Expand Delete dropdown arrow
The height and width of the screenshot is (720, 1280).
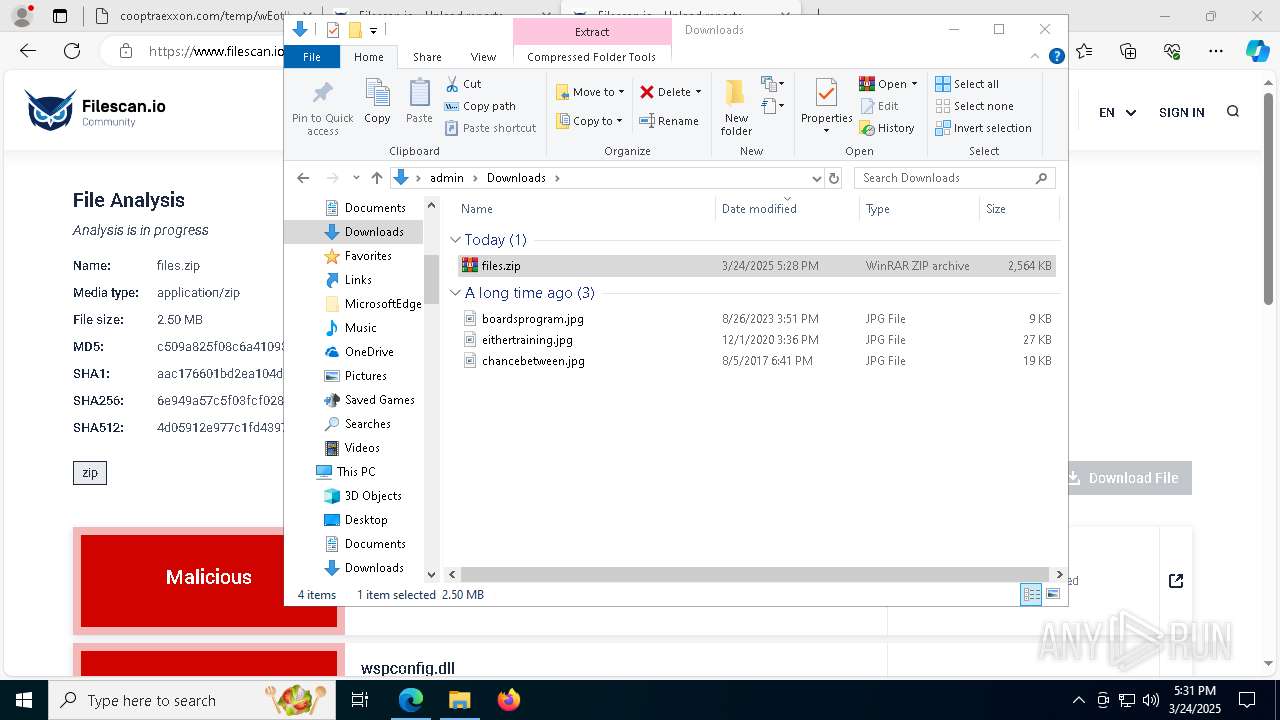698,92
